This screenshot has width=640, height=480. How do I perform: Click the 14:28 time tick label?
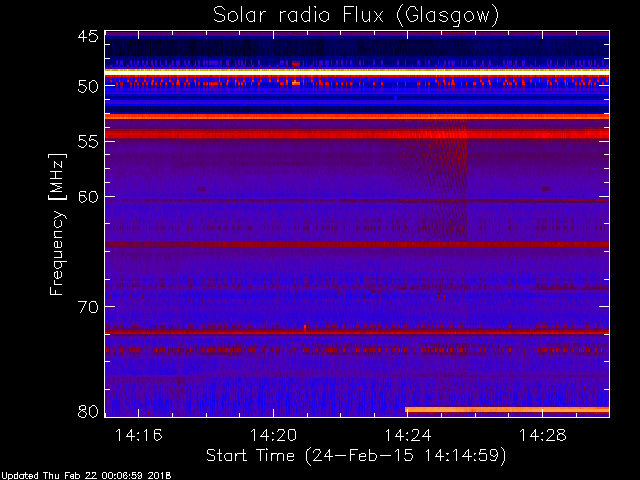pos(542,435)
